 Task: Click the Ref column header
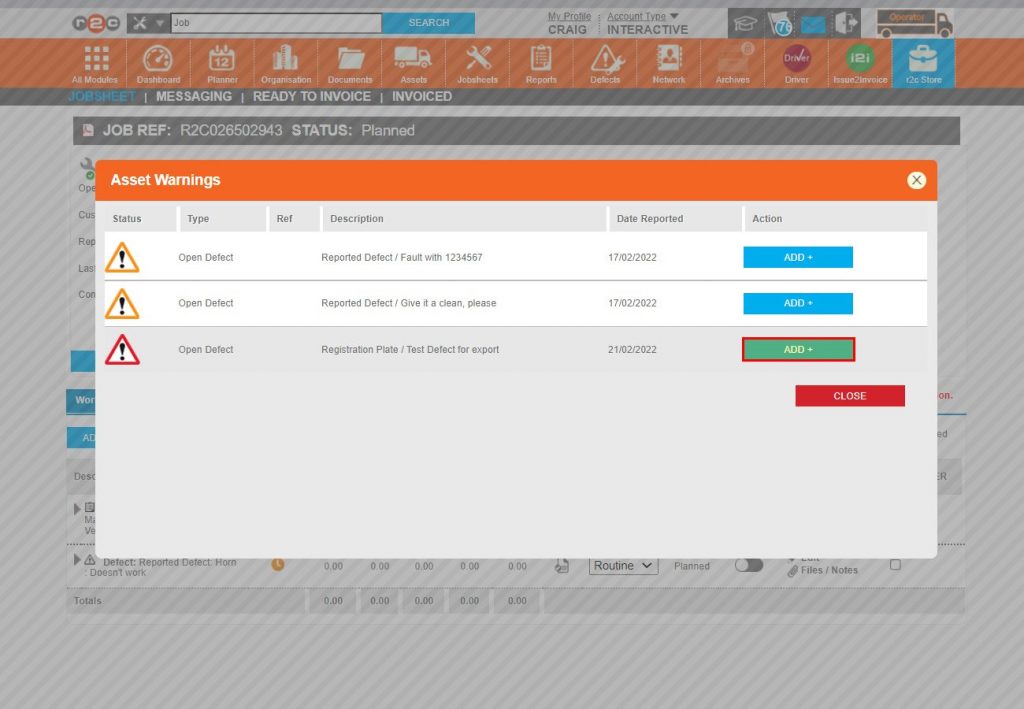[295, 219]
